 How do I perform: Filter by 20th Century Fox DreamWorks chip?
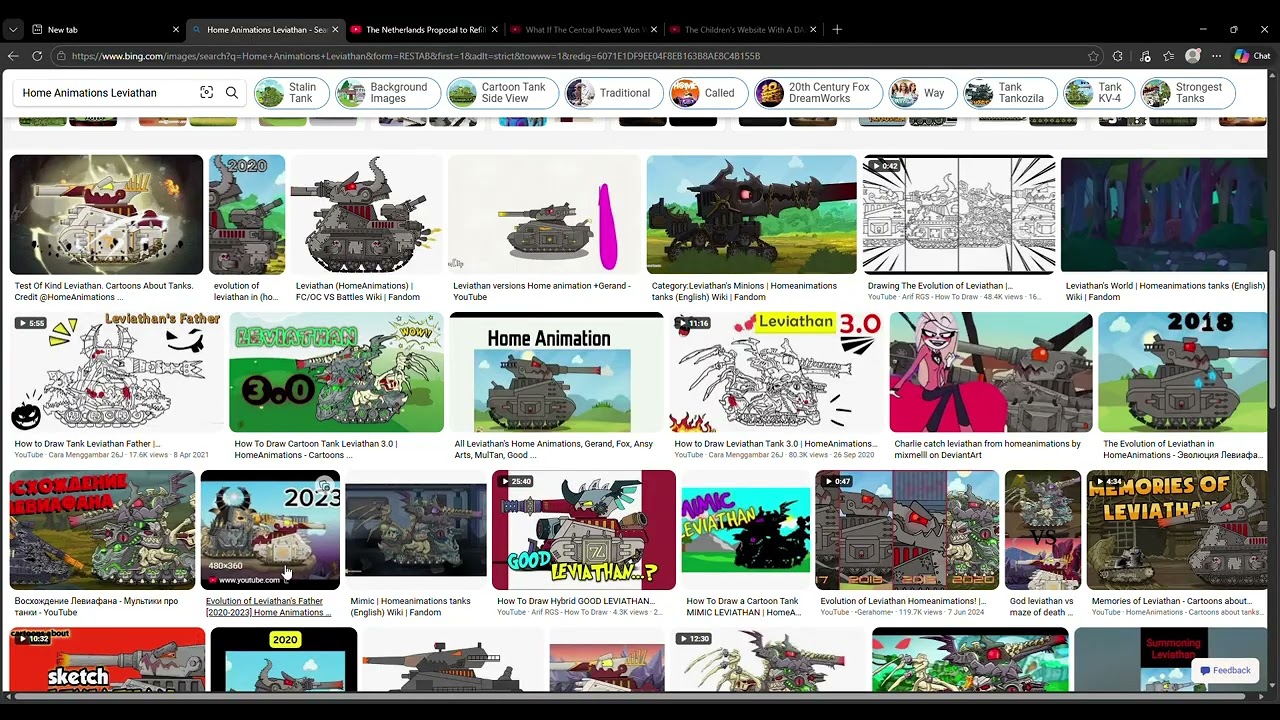pyautogui.click(x=817, y=93)
